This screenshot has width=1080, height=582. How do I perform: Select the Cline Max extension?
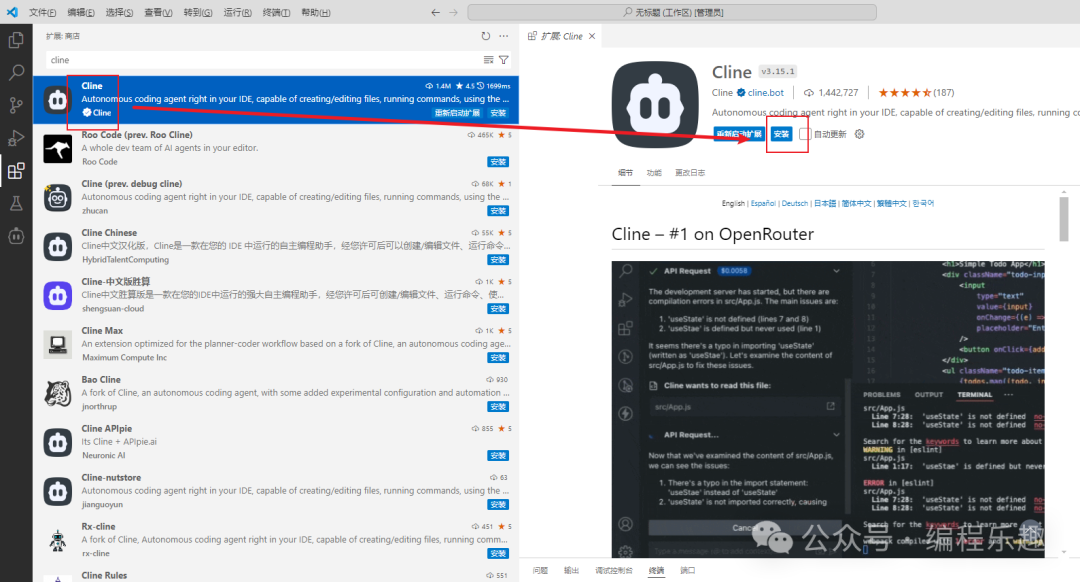(x=276, y=344)
